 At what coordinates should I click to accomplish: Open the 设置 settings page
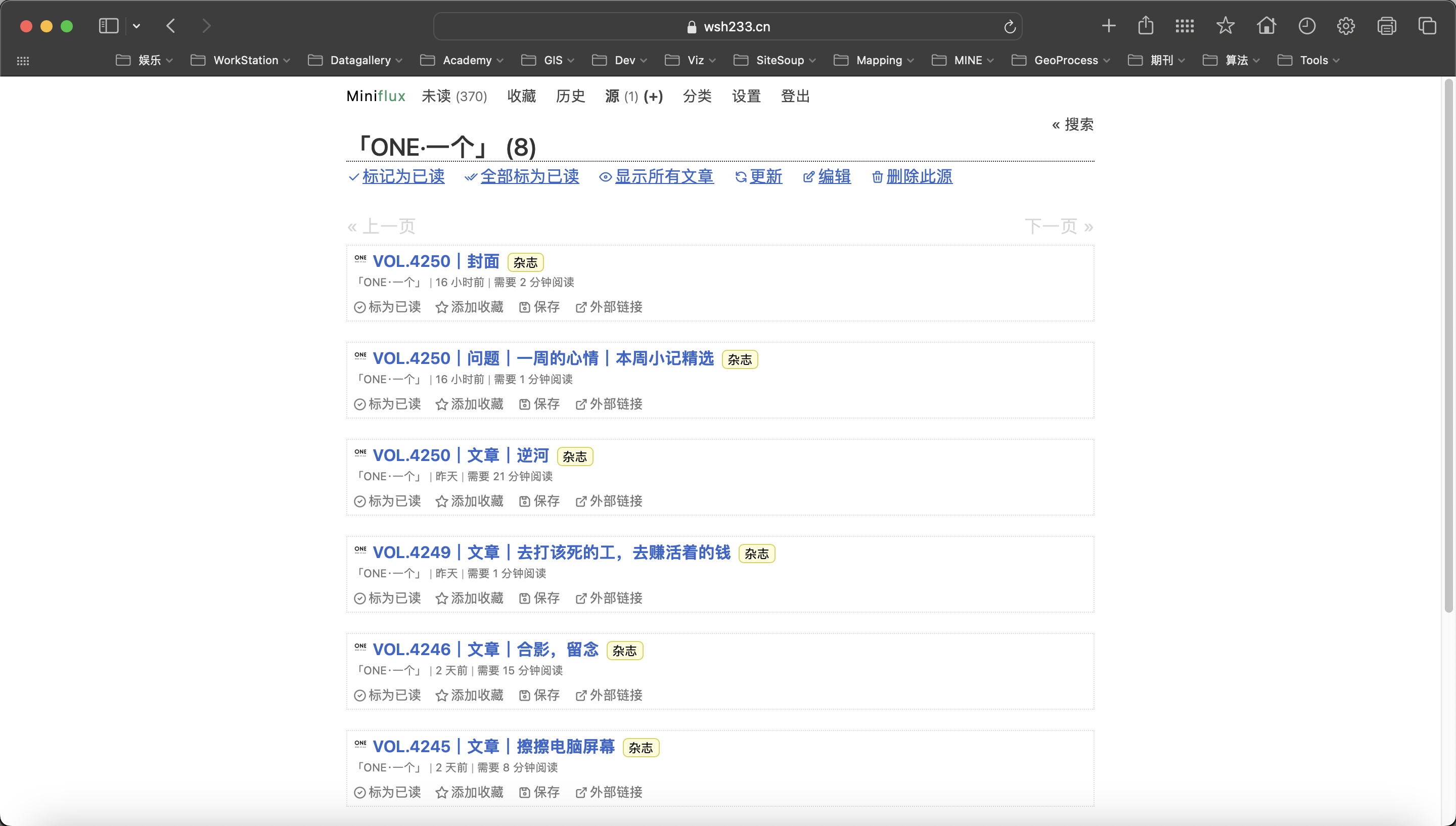coord(746,97)
